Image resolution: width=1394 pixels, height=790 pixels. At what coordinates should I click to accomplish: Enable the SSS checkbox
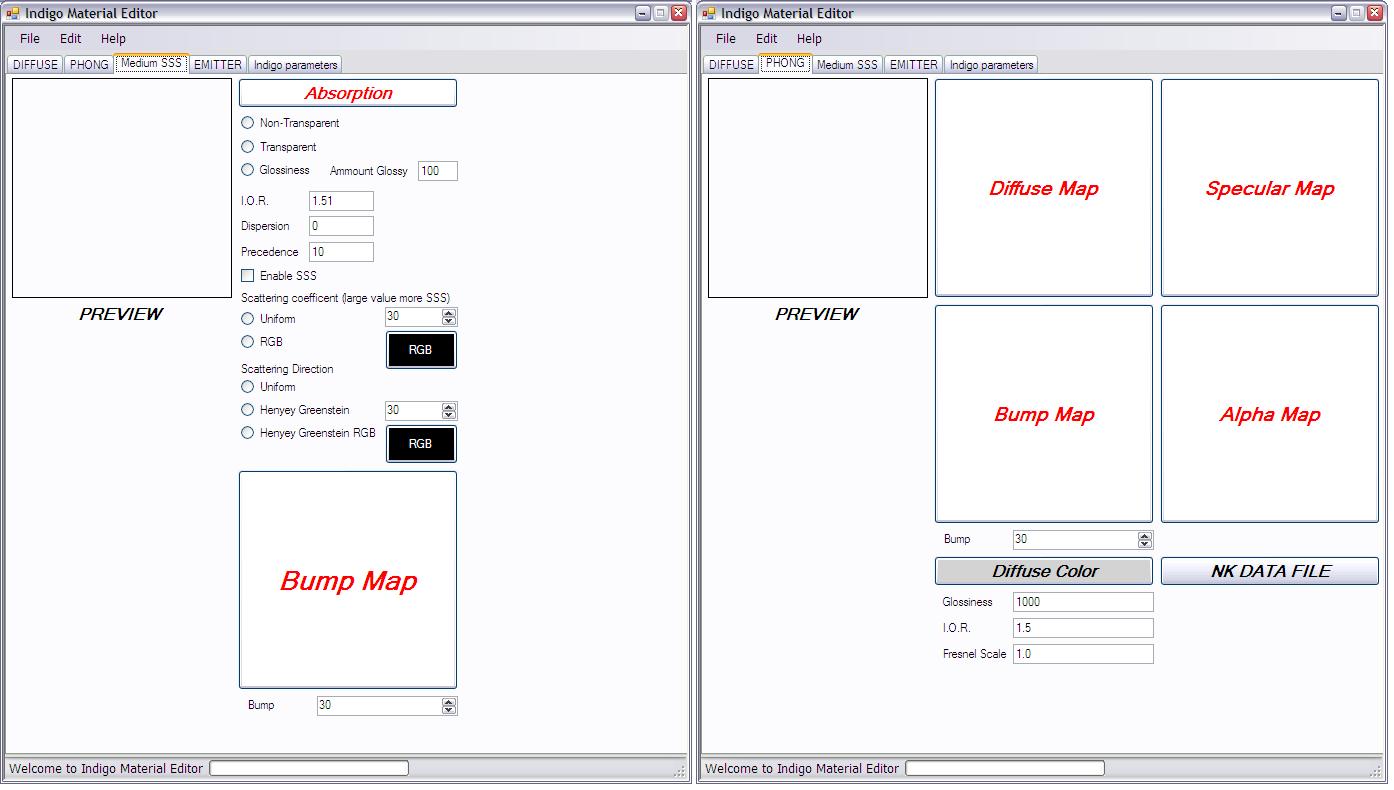(248, 276)
